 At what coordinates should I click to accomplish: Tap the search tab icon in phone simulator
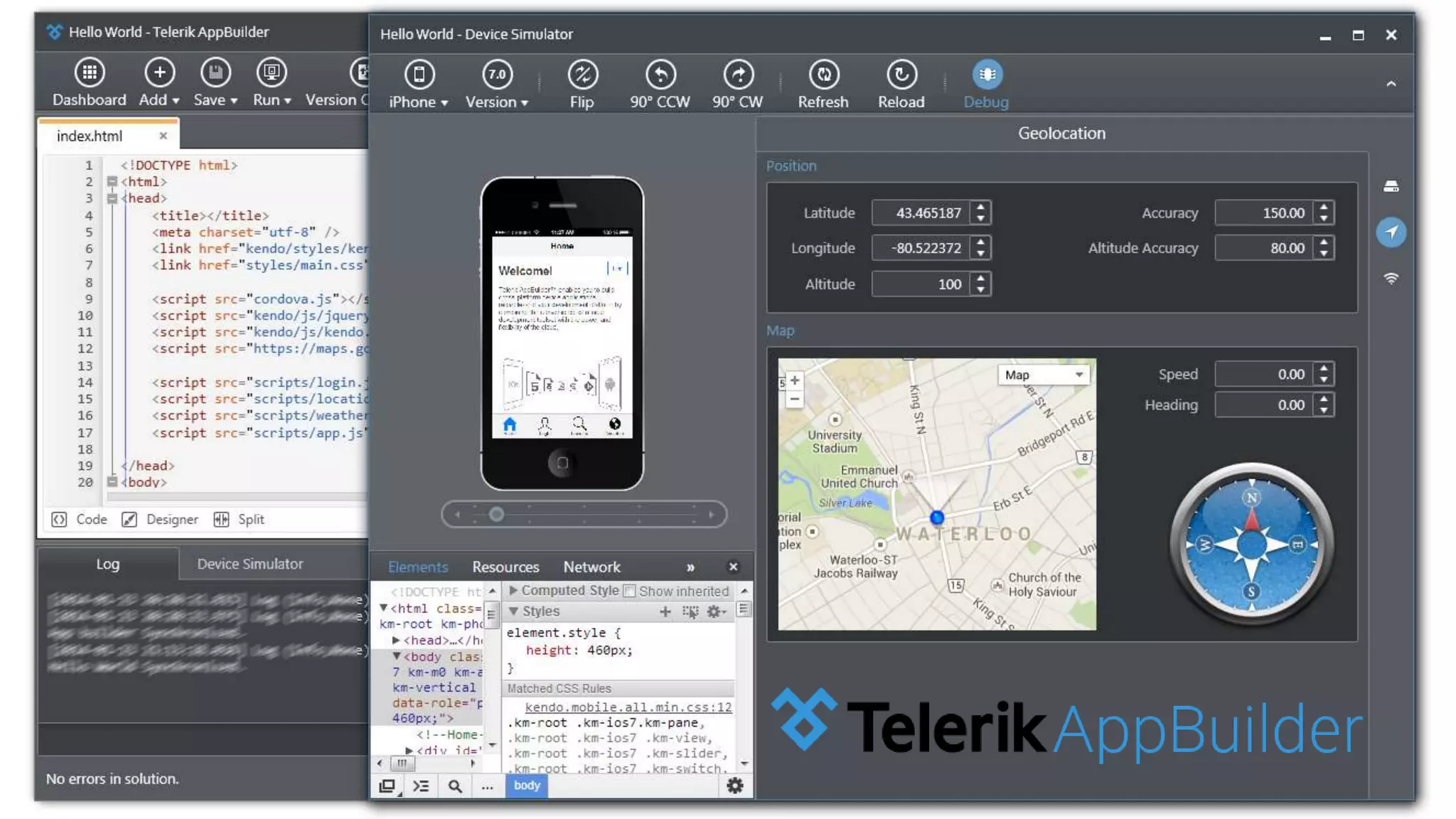[579, 425]
